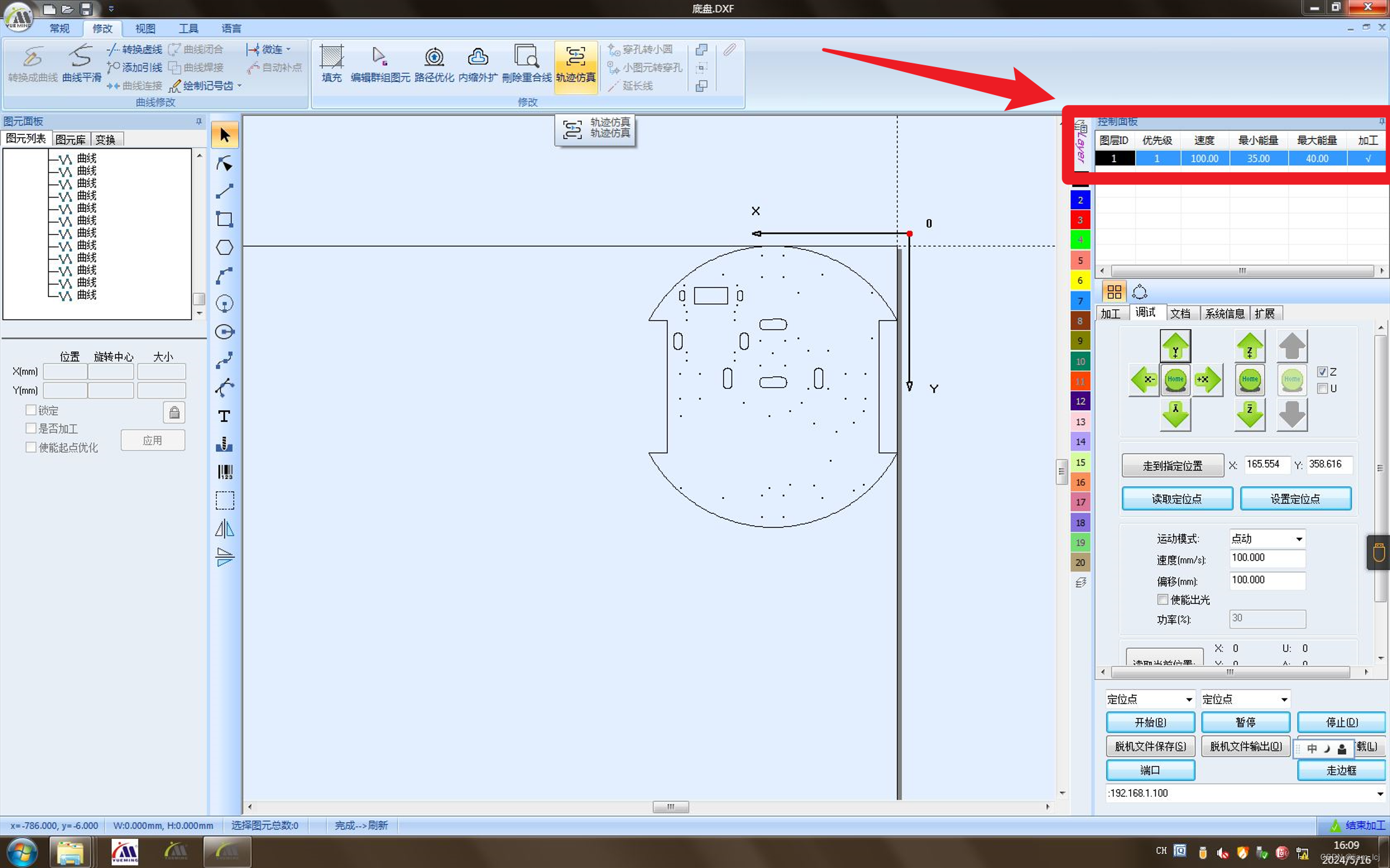
Task: Jog the head in -X direction
Action: tap(1144, 380)
